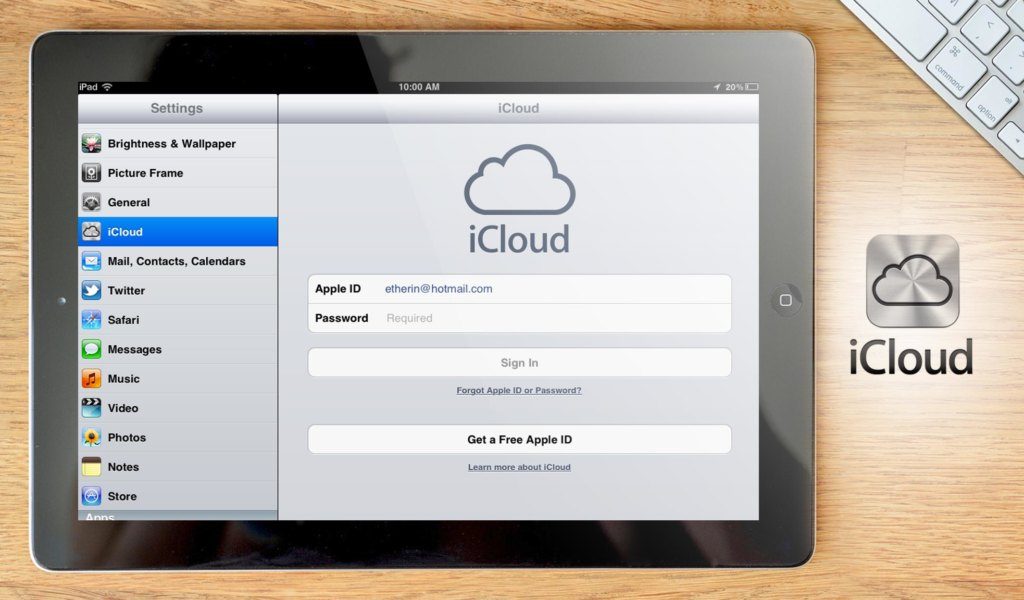Click the Notes notepad icon
The image size is (1024, 600).
[92, 466]
